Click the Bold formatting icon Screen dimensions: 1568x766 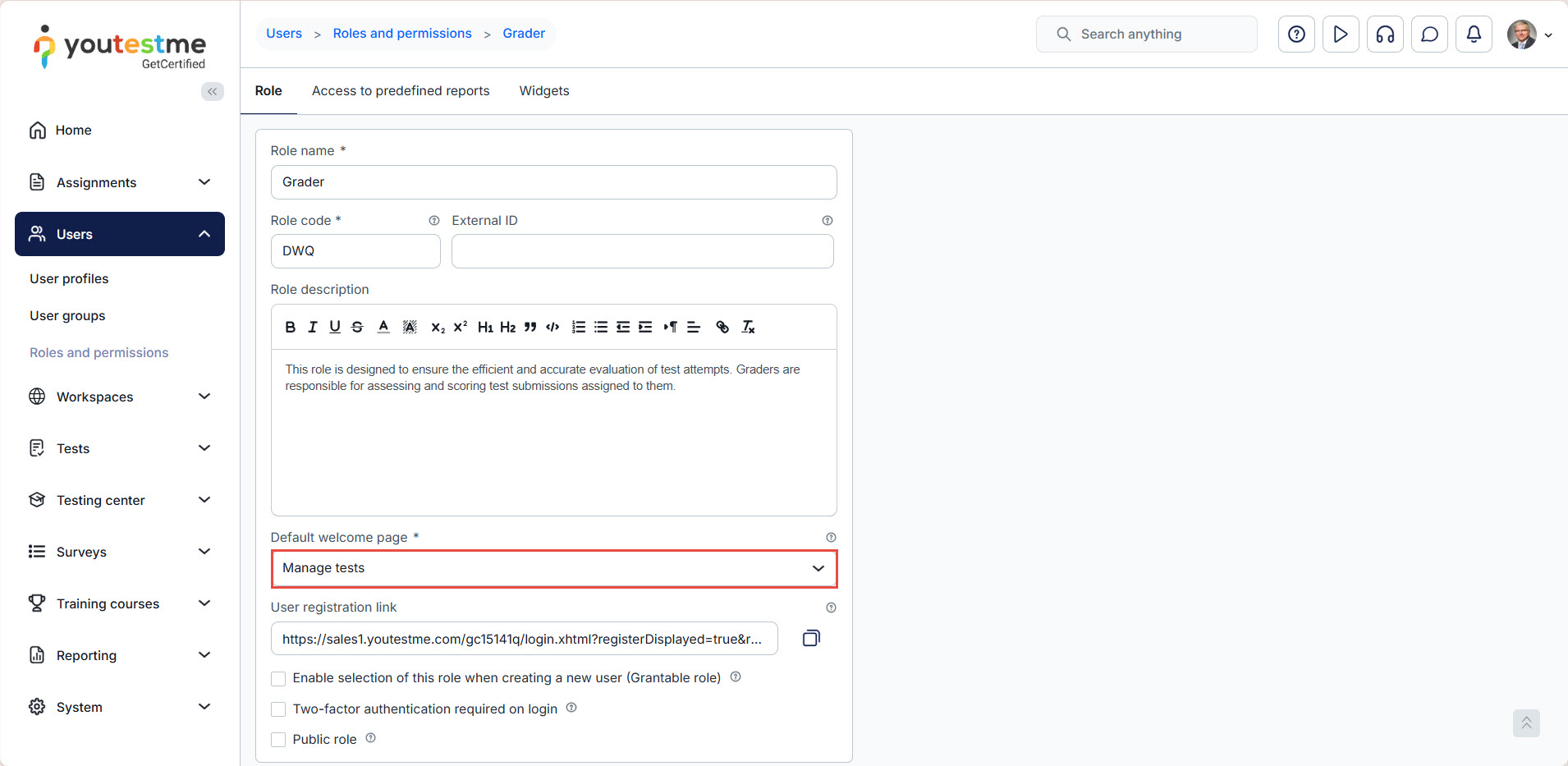(290, 327)
